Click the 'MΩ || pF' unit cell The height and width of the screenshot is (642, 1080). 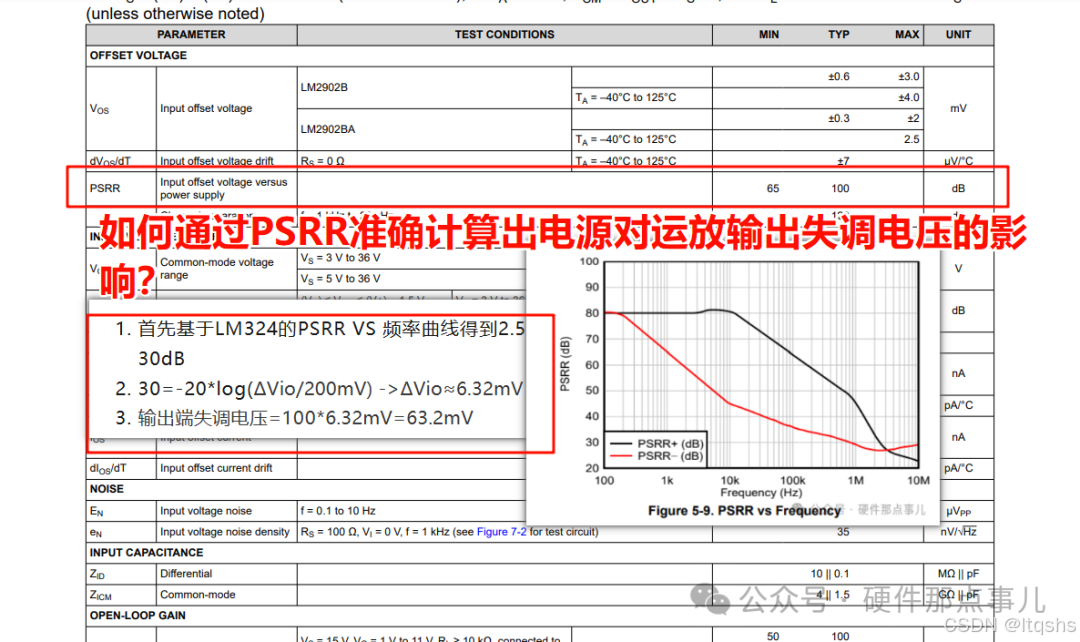click(958, 574)
